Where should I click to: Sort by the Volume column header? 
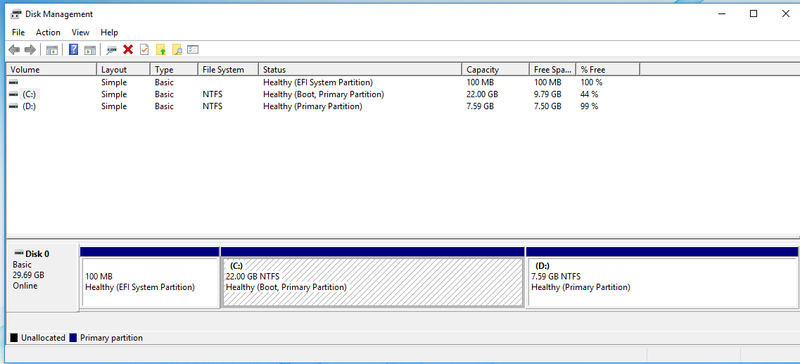pos(51,69)
